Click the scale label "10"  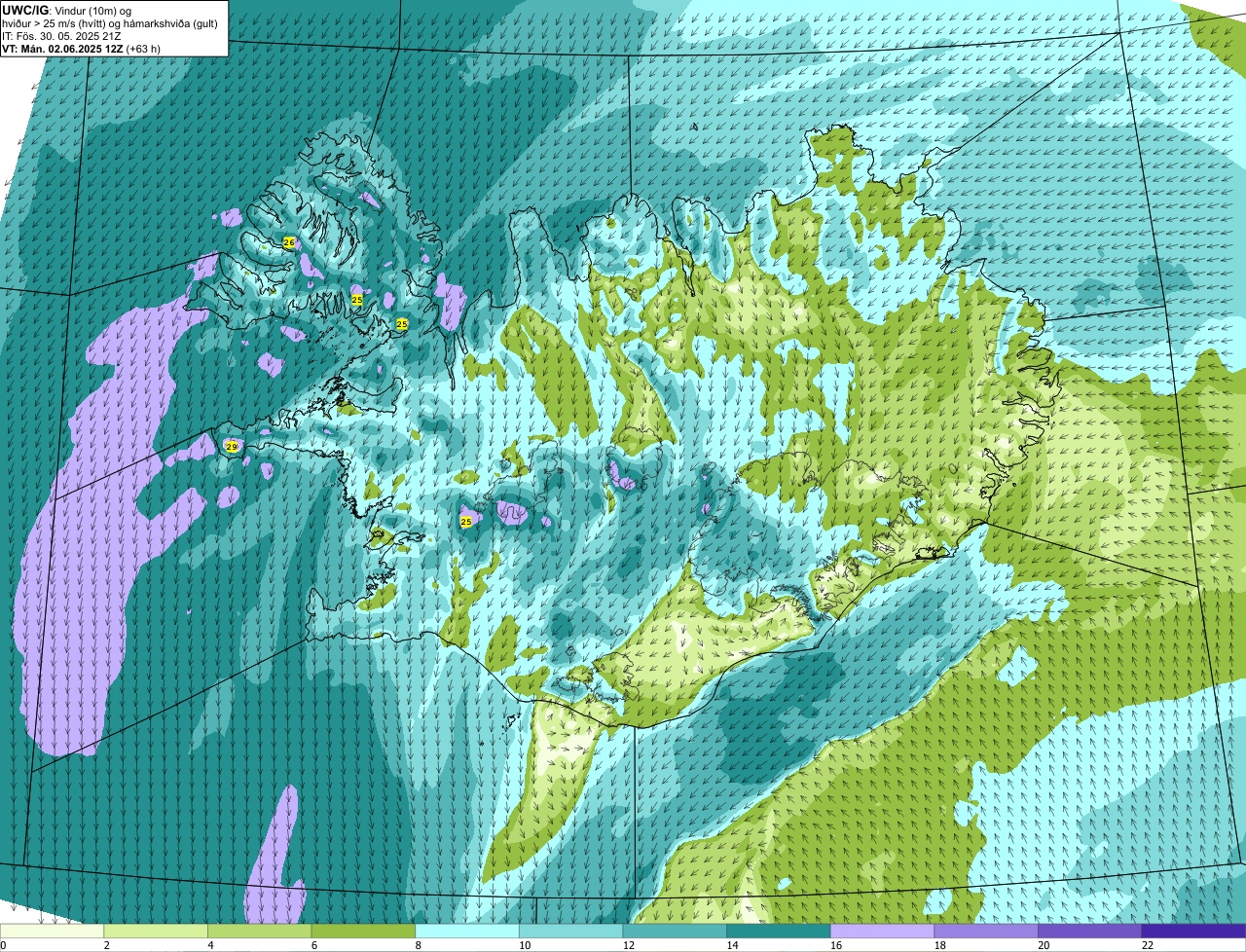pyautogui.click(x=525, y=945)
